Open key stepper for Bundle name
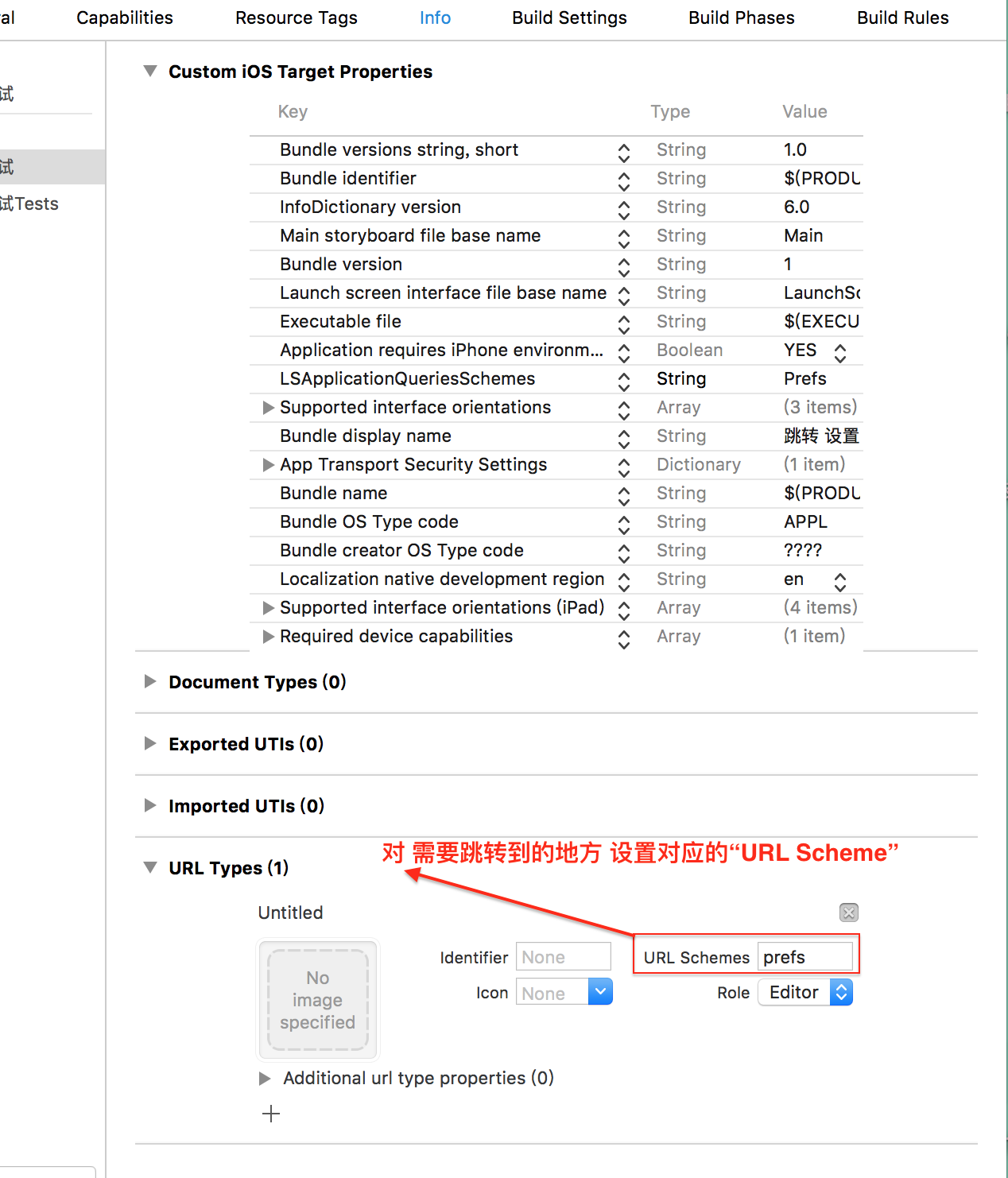 click(x=624, y=497)
